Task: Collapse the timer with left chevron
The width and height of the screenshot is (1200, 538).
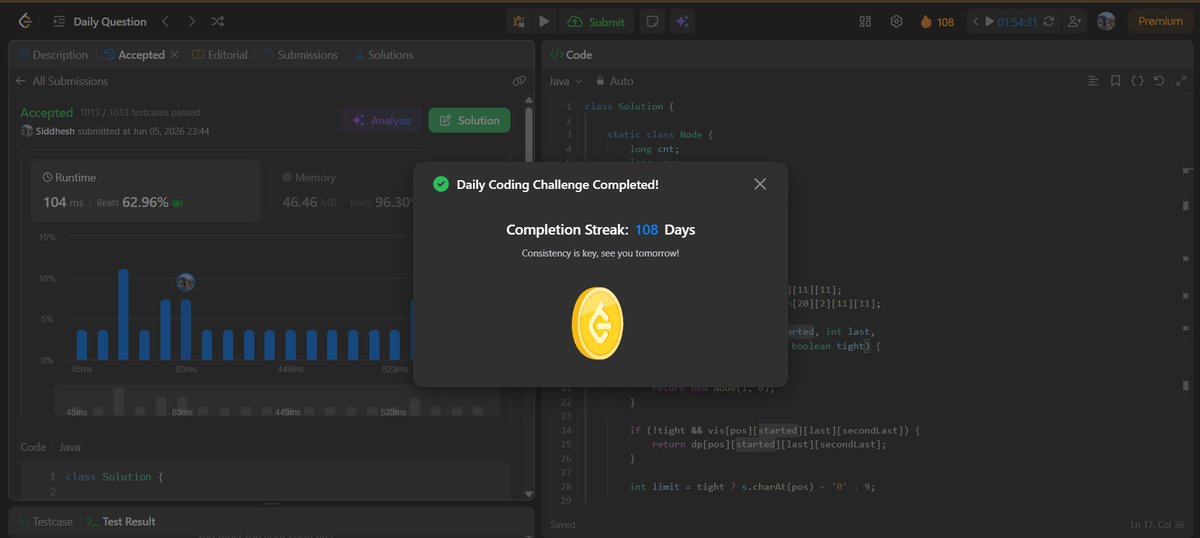Action: [976, 21]
